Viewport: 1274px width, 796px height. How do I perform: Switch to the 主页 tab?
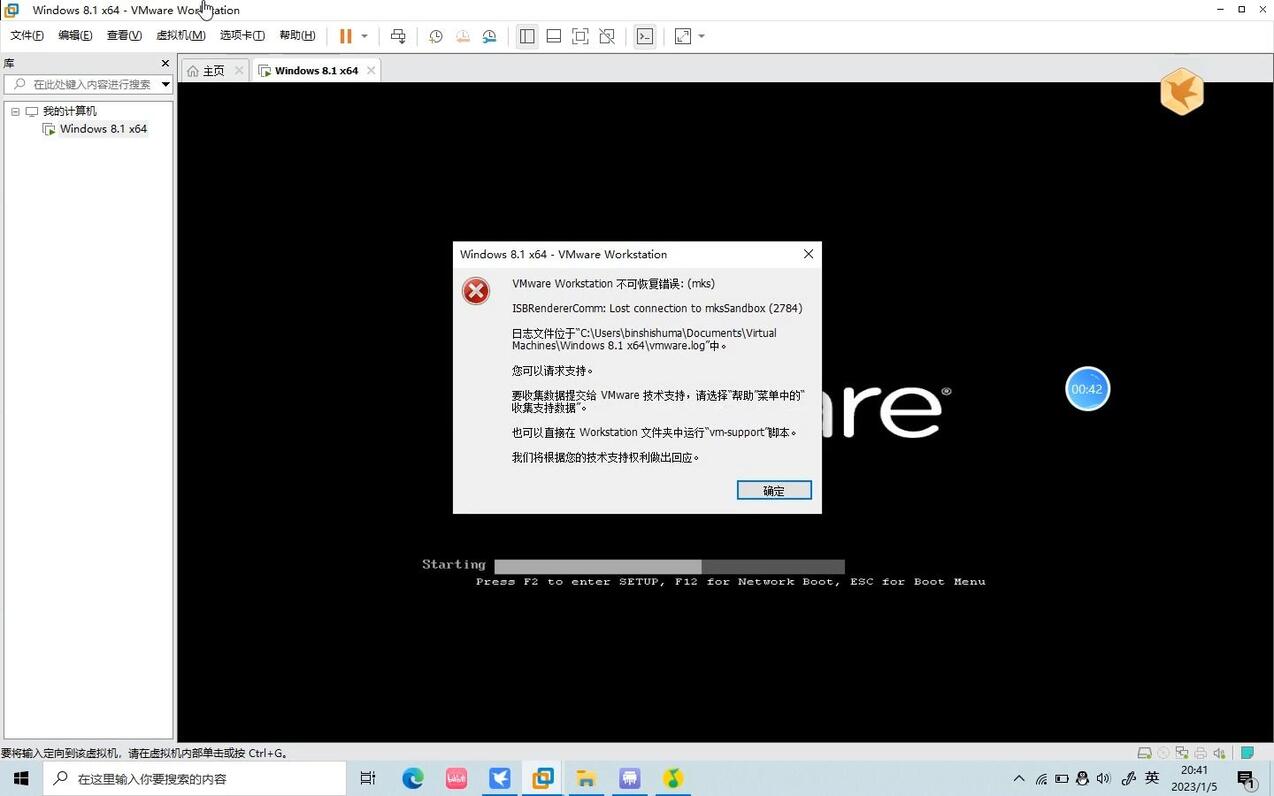pyautogui.click(x=214, y=71)
